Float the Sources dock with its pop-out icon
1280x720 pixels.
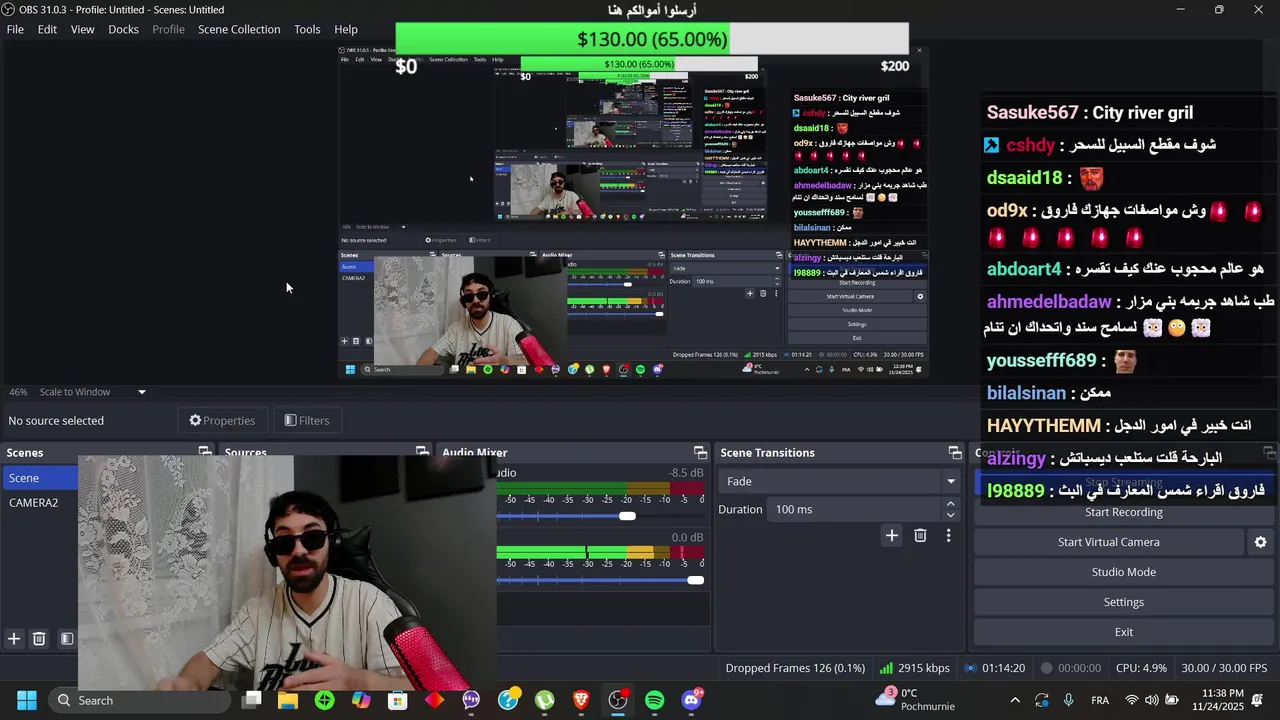pyautogui.click(x=422, y=453)
